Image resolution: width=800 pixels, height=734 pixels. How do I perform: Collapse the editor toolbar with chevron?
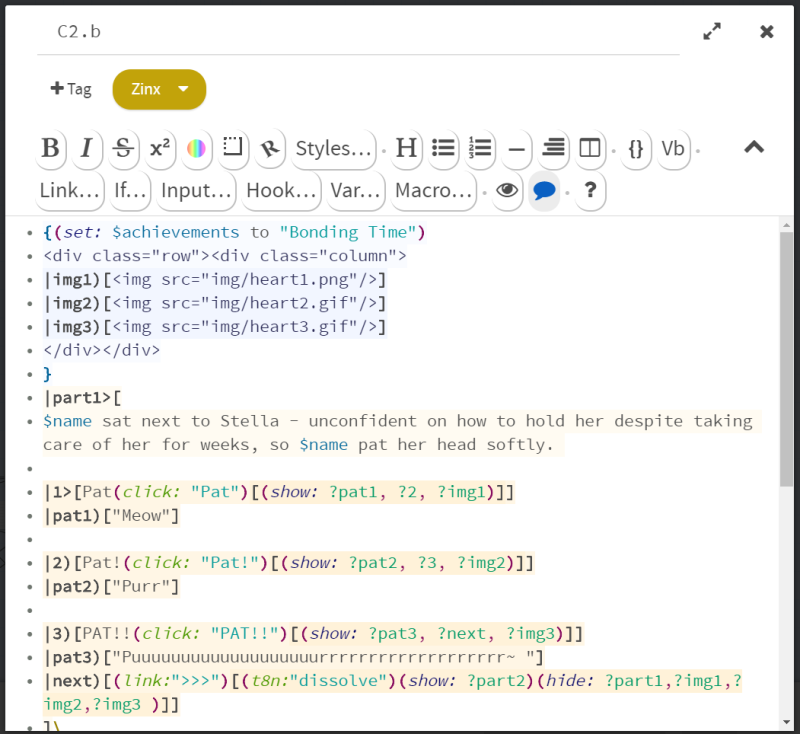pyautogui.click(x=754, y=147)
